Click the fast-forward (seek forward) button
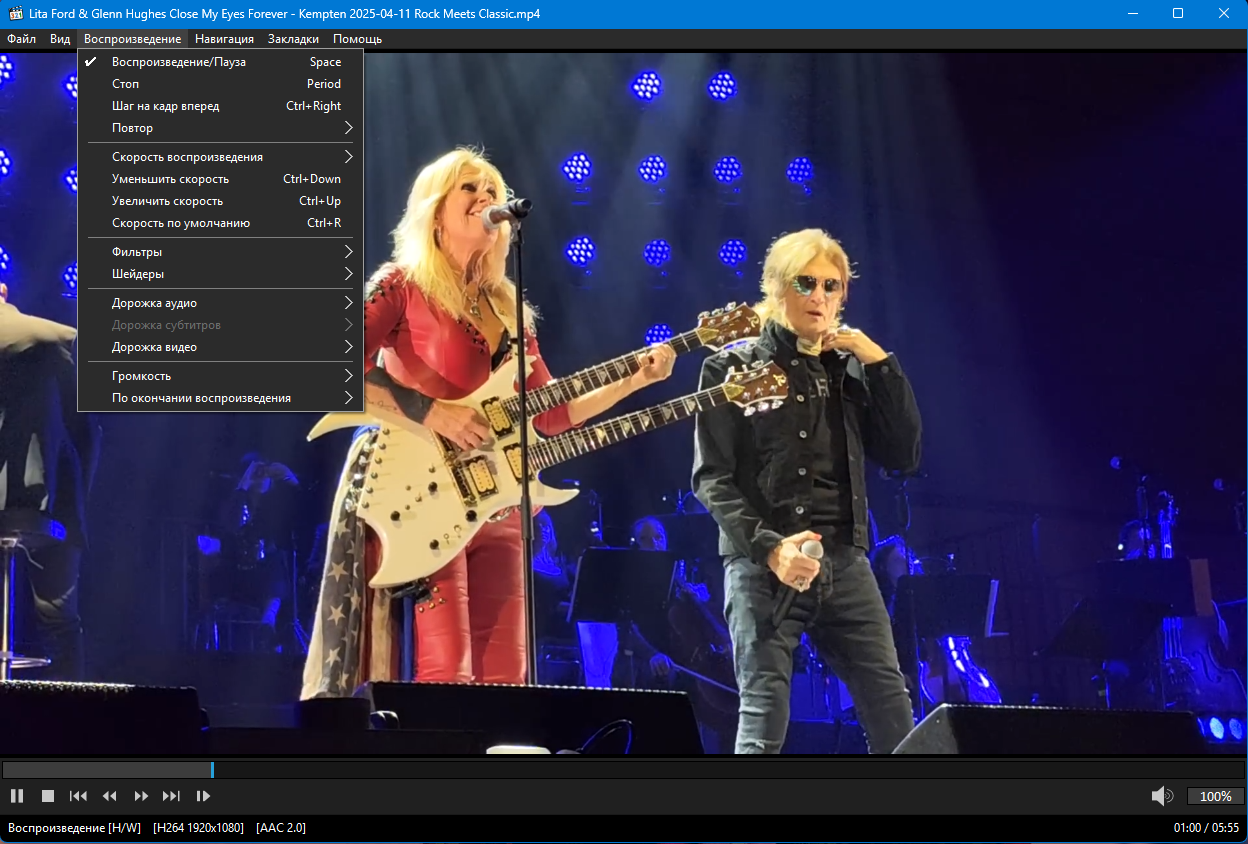The width and height of the screenshot is (1248, 844). 141,796
